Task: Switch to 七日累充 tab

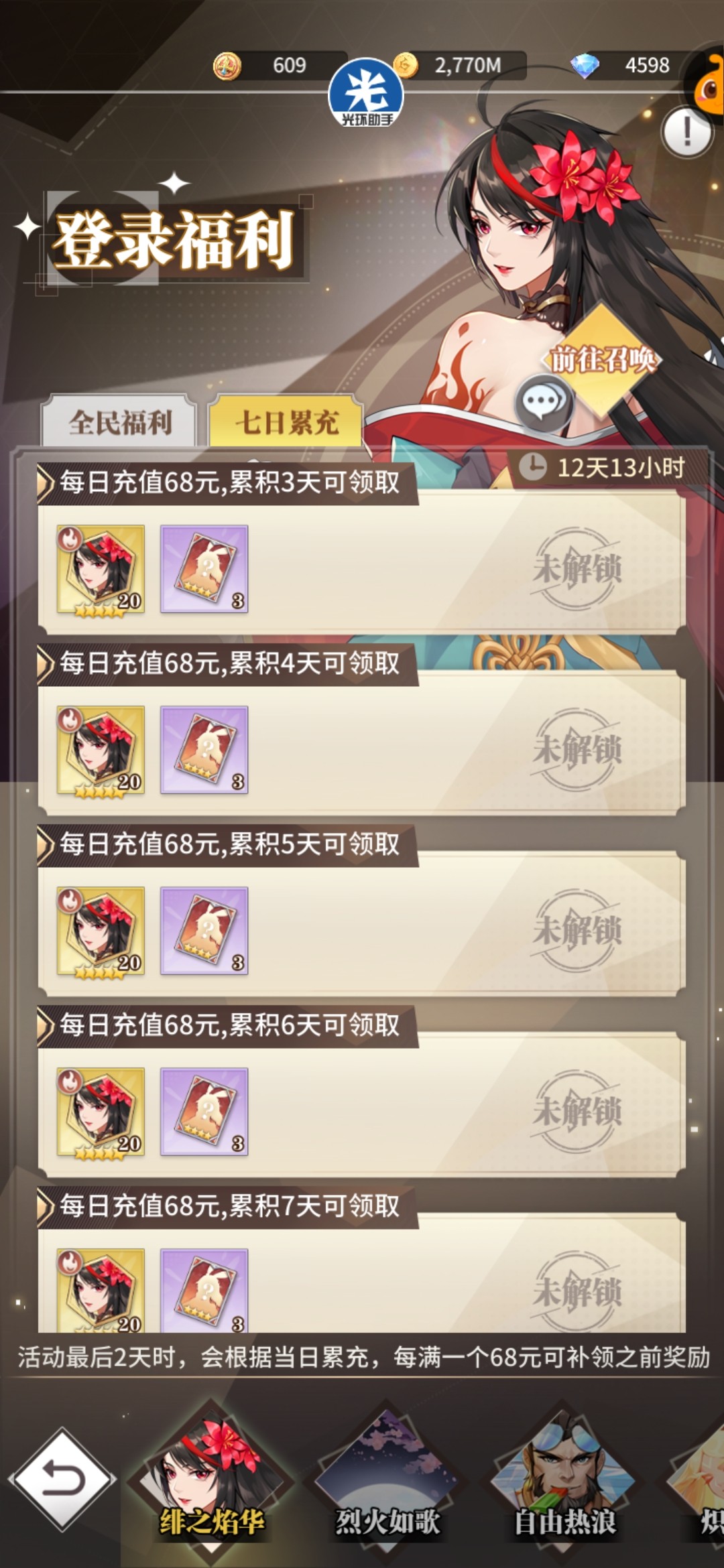Action: pos(286,422)
